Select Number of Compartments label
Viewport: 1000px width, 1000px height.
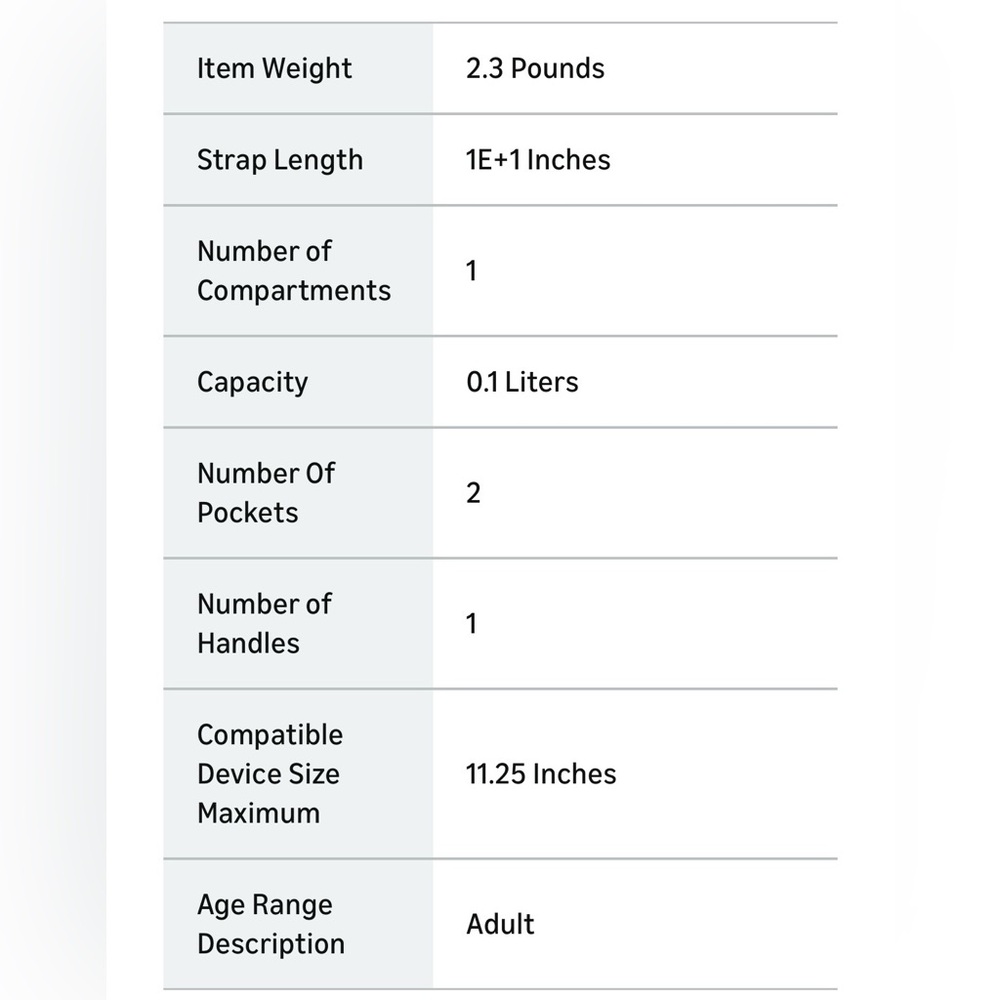tap(294, 271)
